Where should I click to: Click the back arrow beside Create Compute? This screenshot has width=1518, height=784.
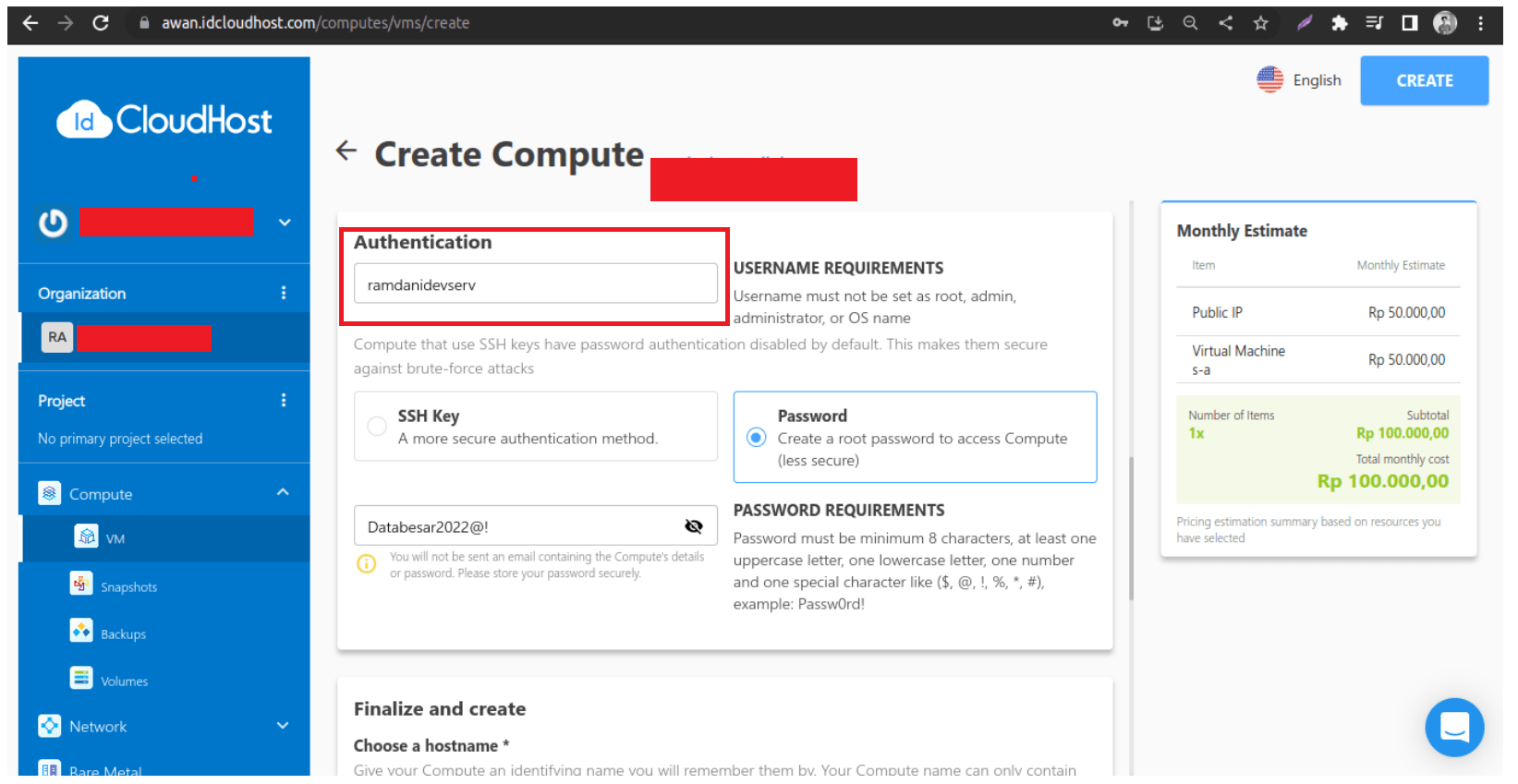(346, 151)
